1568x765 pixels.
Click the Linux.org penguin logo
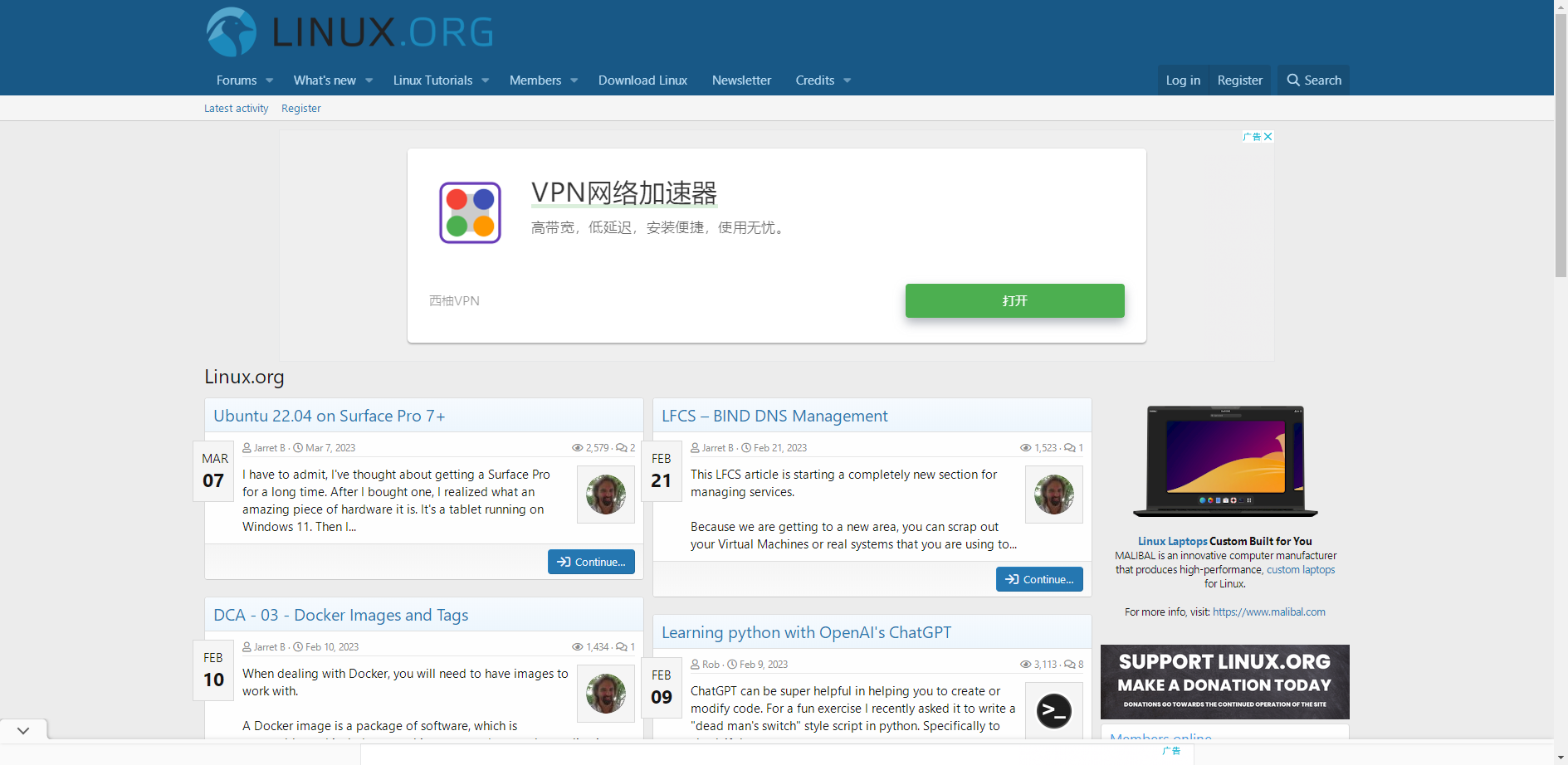pyautogui.click(x=232, y=32)
